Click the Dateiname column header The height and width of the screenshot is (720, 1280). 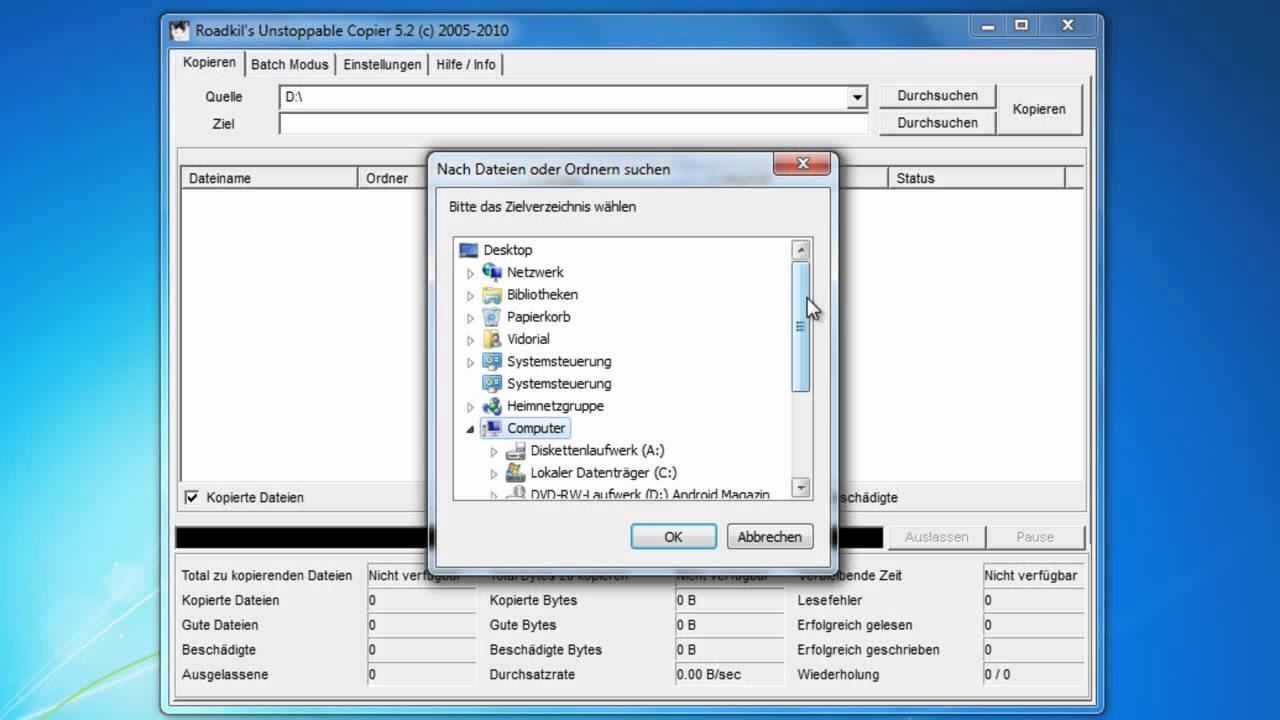269,178
